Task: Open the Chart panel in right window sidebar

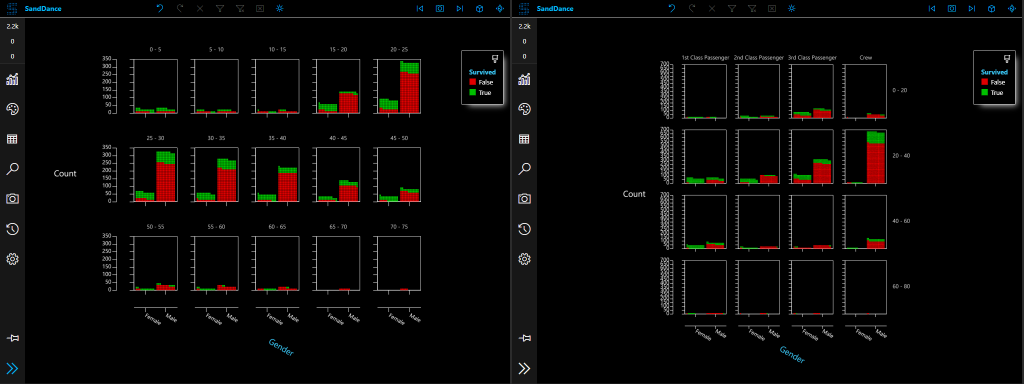Action: tap(524, 79)
